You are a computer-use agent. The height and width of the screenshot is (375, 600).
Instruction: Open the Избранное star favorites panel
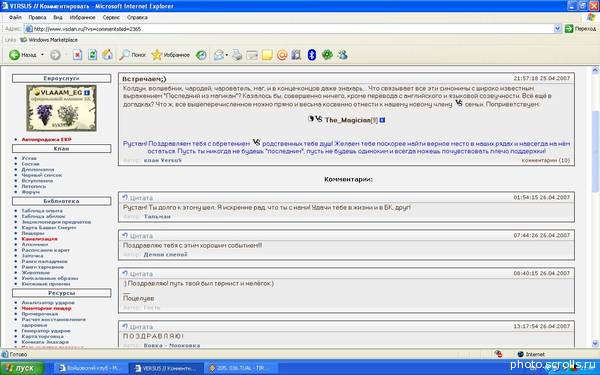click(170, 55)
